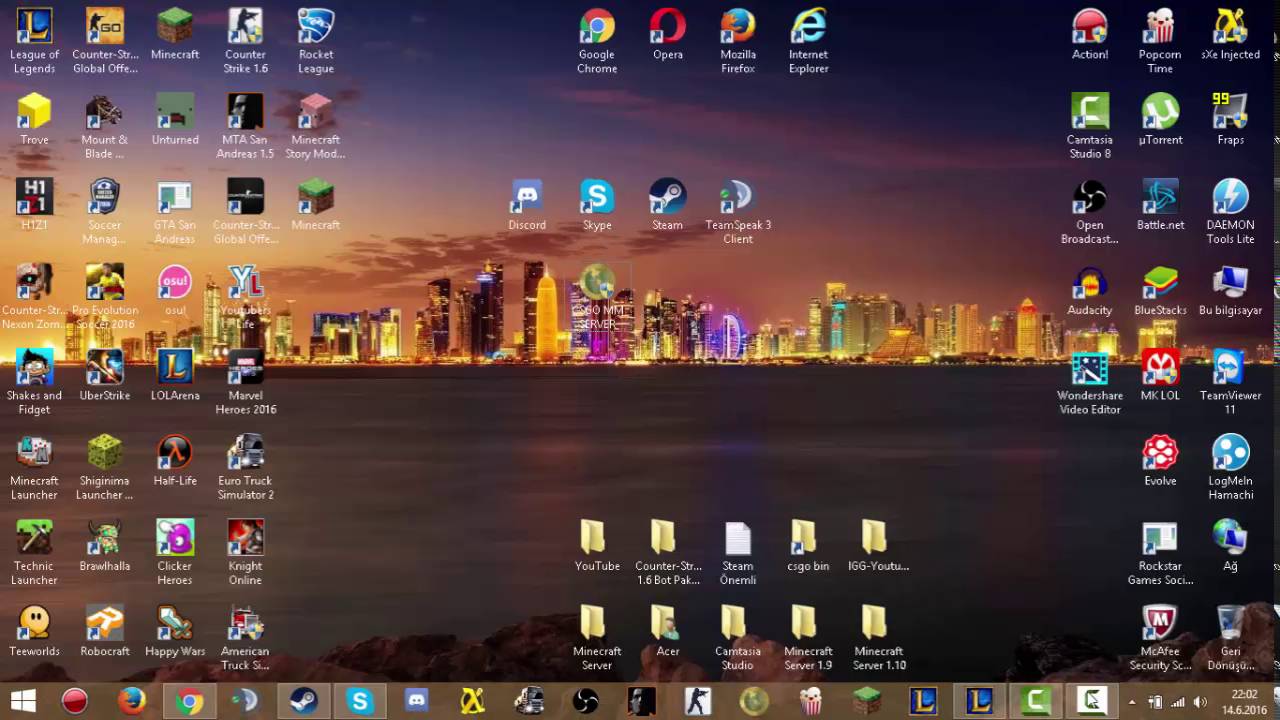Select DAEMON Tools Lite icon
The height and width of the screenshot is (720, 1280).
tap(1230, 211)
